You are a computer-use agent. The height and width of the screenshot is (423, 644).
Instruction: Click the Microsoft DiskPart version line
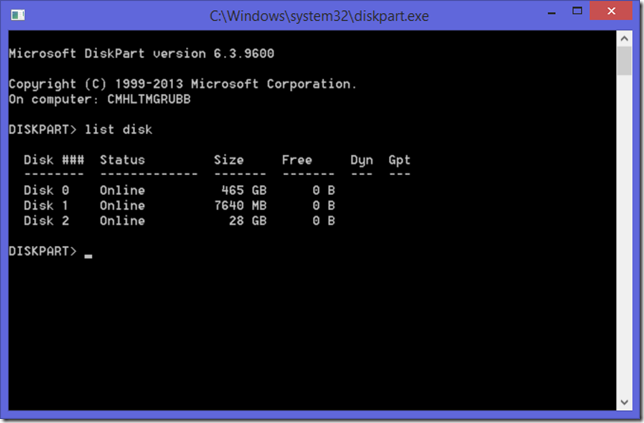coord(140,54)
